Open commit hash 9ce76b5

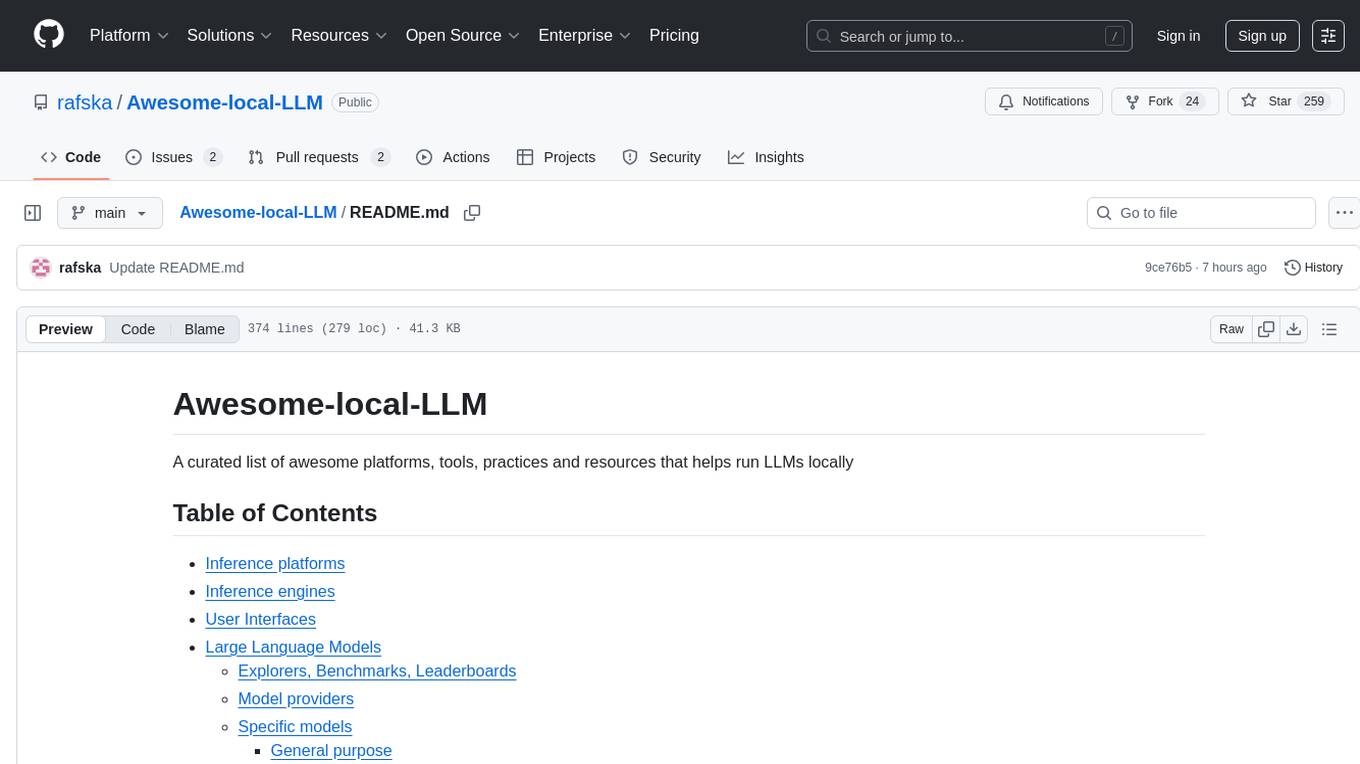tap(1168, 267)
